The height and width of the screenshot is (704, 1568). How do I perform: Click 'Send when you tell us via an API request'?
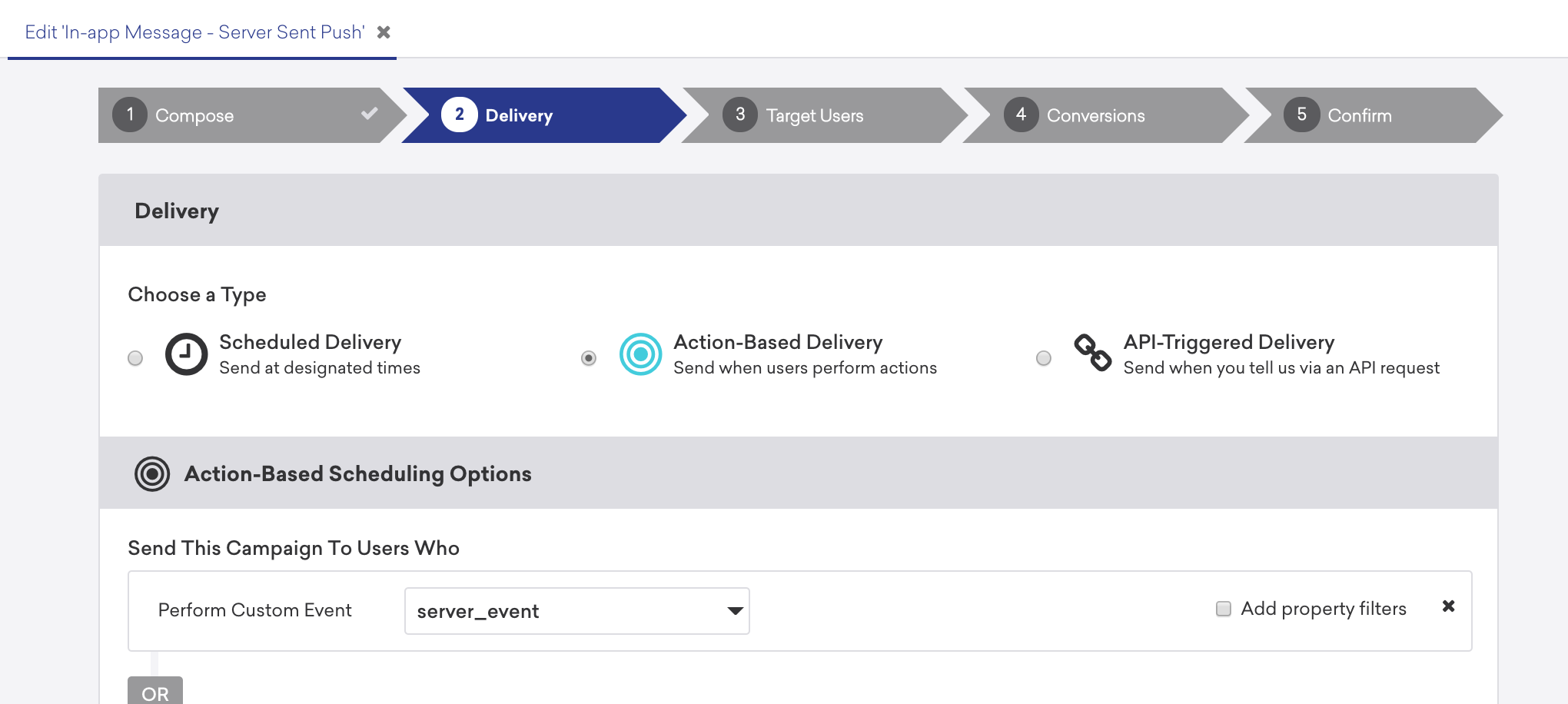coord(1281,368)
